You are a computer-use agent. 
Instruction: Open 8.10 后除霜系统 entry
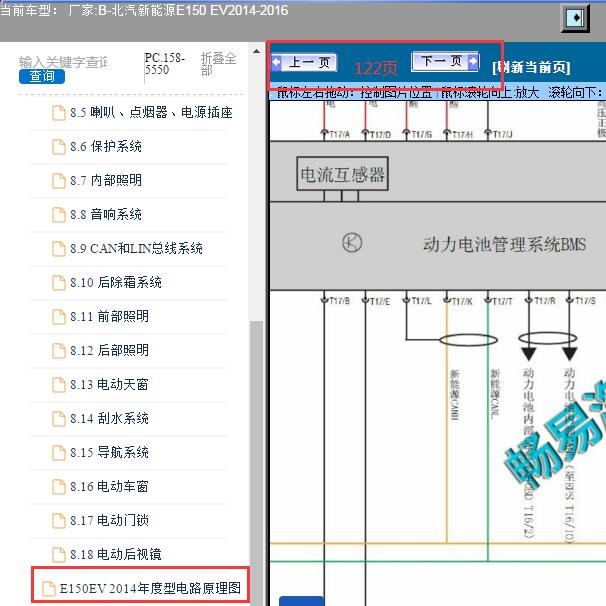(116, 283)
